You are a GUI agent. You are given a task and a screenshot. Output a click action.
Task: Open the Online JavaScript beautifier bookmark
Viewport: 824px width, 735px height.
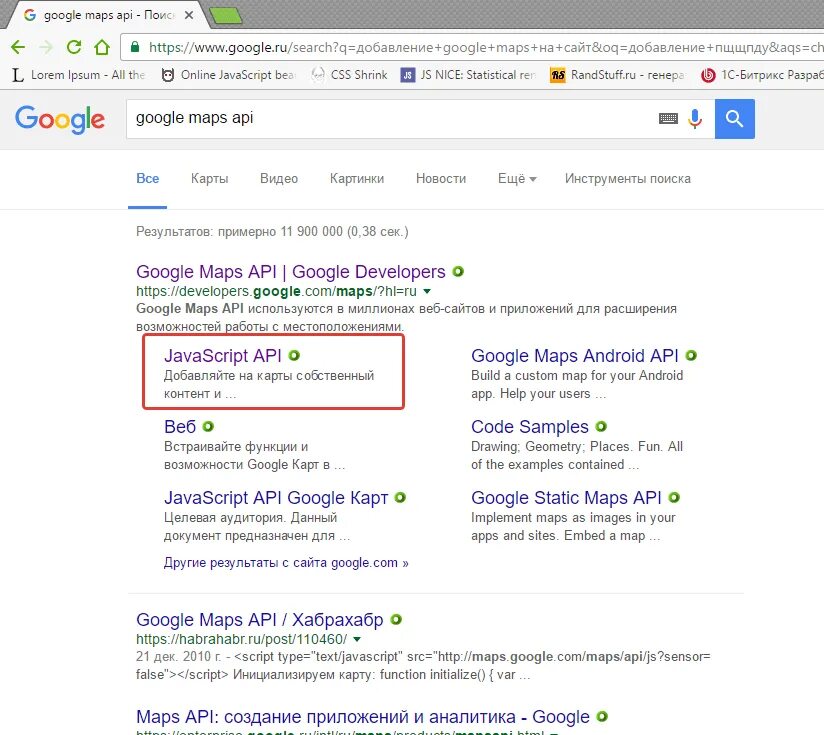click(229, 75)
